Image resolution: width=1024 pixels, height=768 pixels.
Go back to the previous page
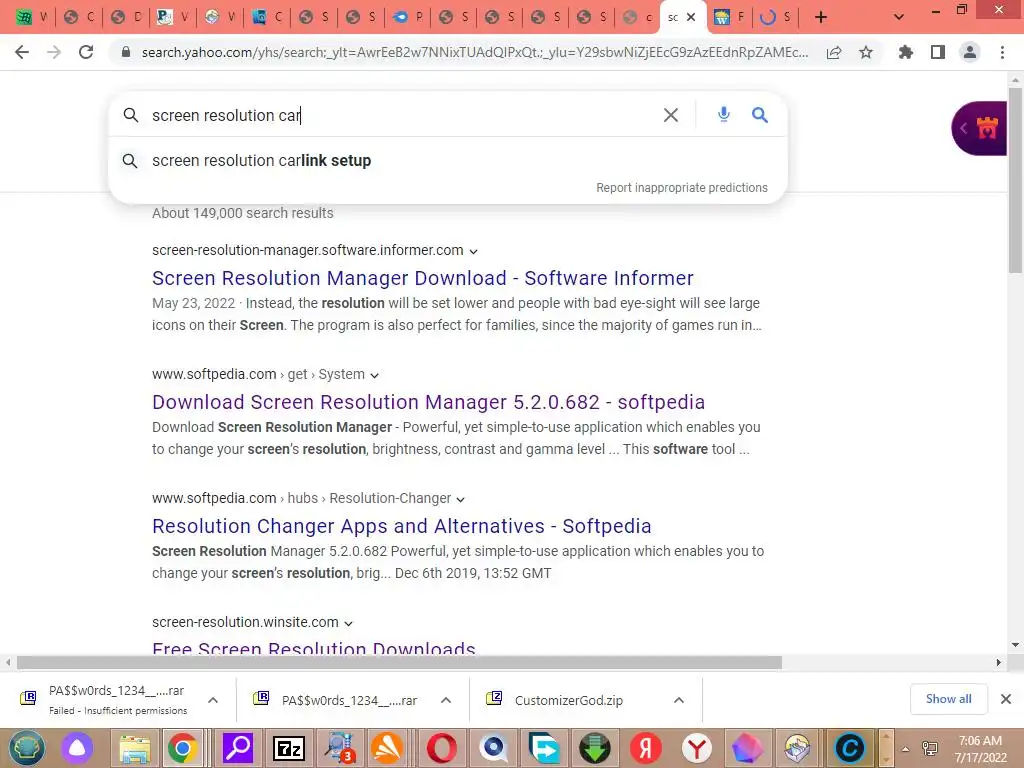[22, 52]
